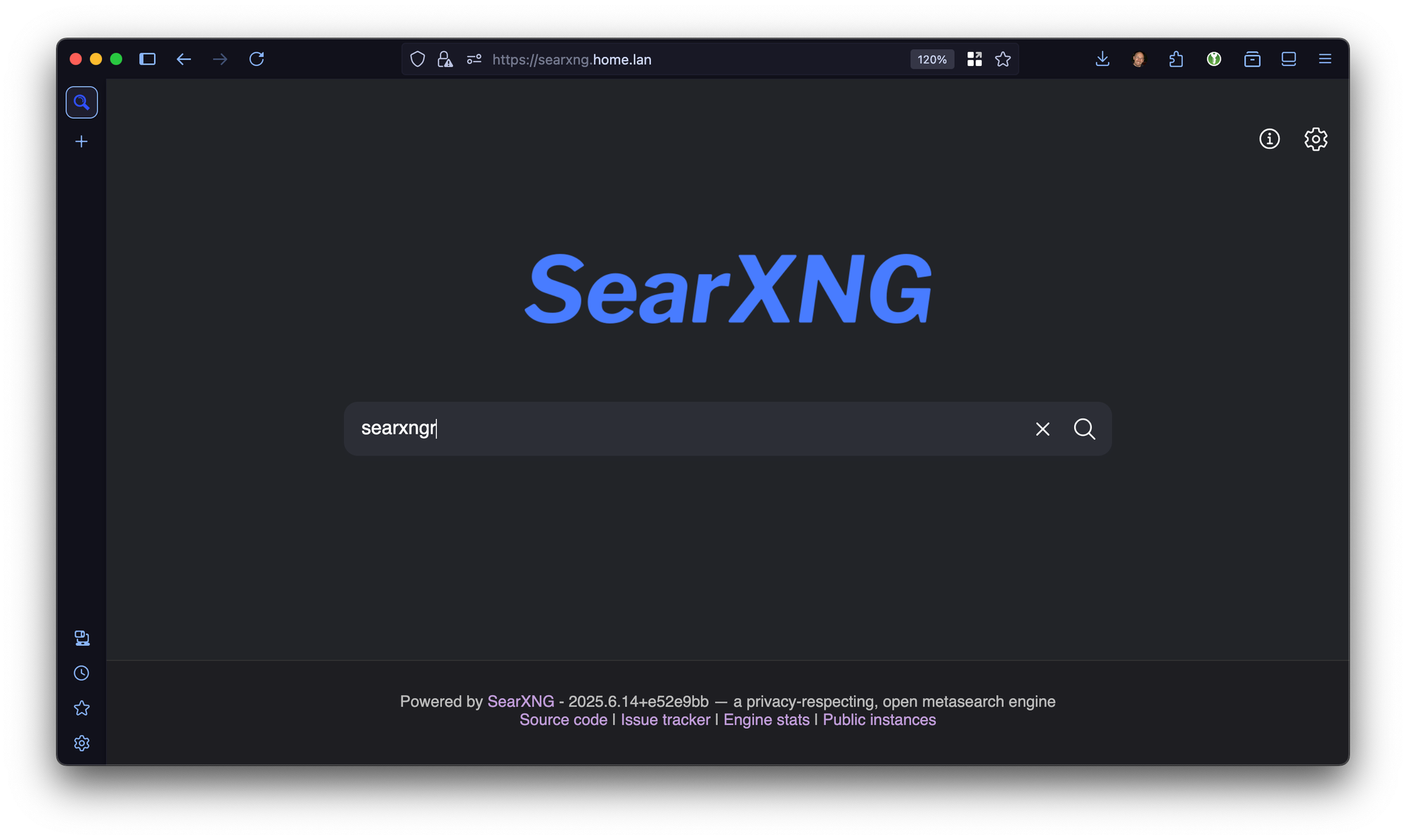This screenshot has width=1406, height=840.
Task: Bookmark this page with star icon
Action: pos(1003,59)
